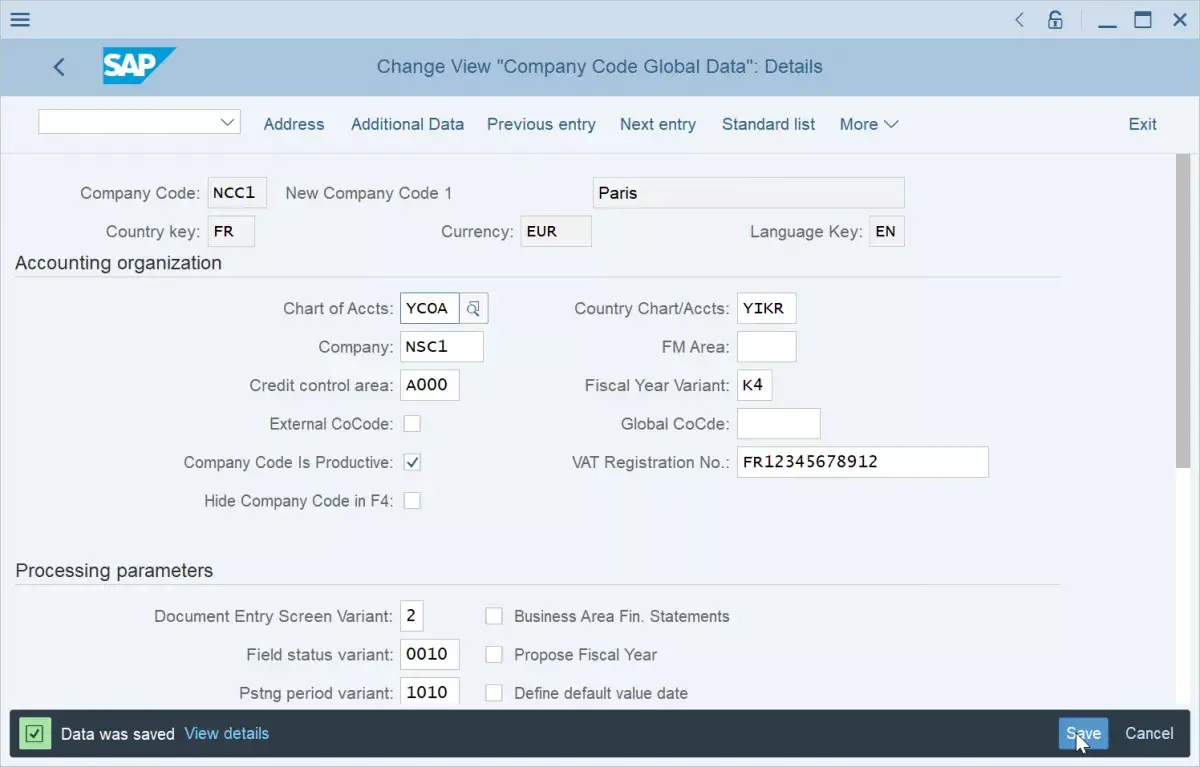The height and width of the screenshot is (767, 1200).
Task: Click the title bar back chevron icon
Action: [1019, 19]
